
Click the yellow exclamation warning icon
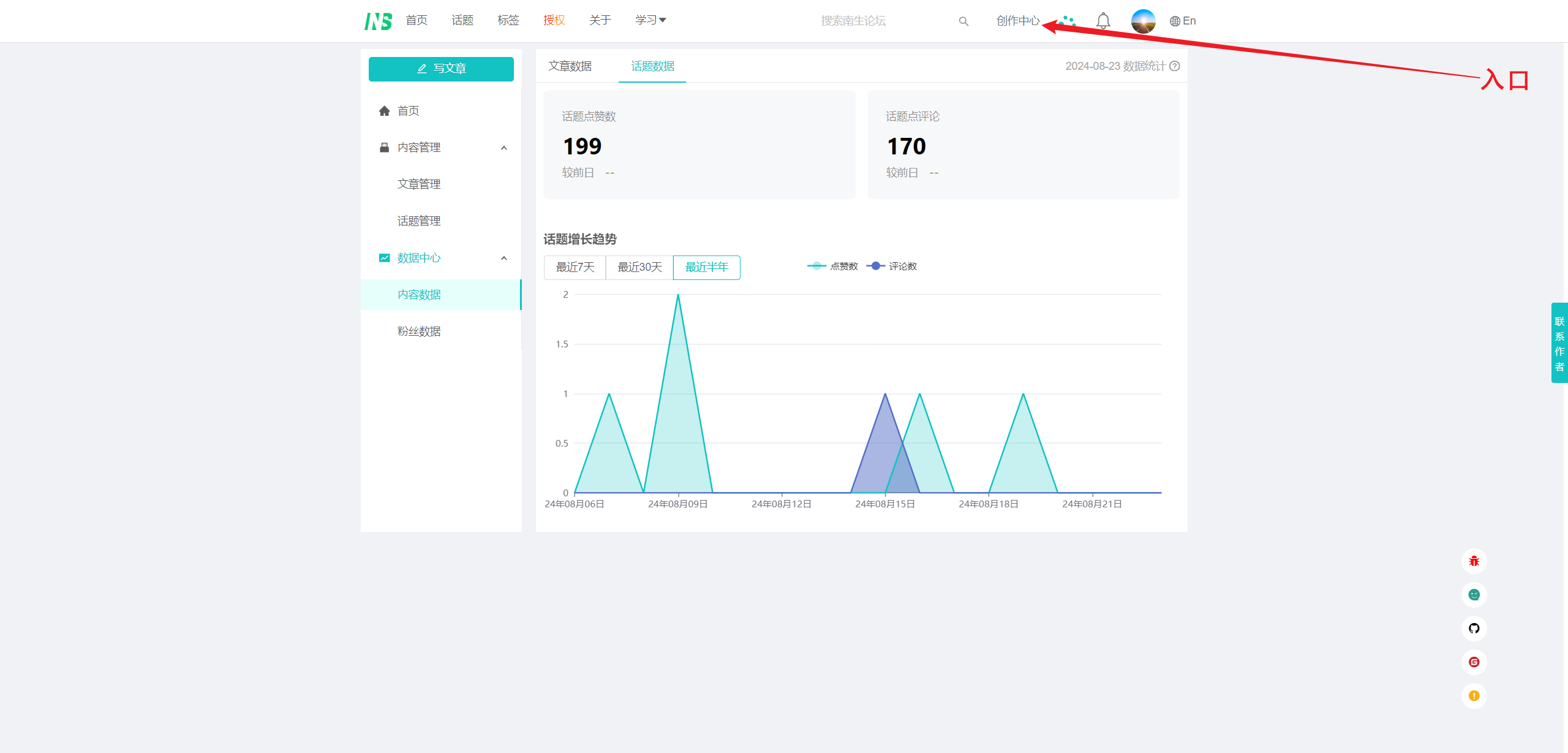[1474, 696]
